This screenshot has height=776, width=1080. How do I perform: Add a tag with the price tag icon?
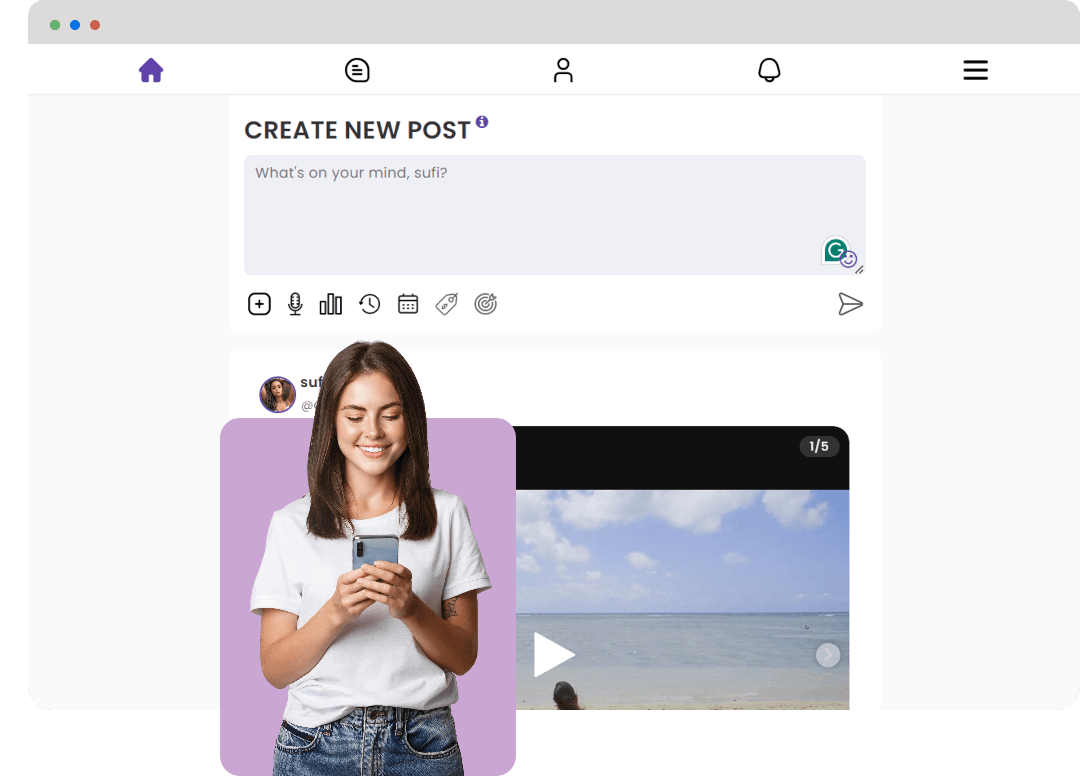(x=446, y=303)
